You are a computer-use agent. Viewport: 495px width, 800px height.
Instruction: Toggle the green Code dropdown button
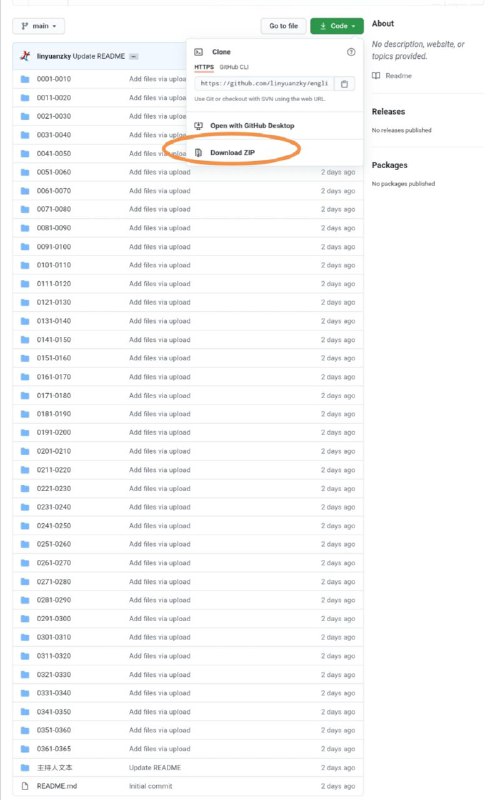coord(337,26)
